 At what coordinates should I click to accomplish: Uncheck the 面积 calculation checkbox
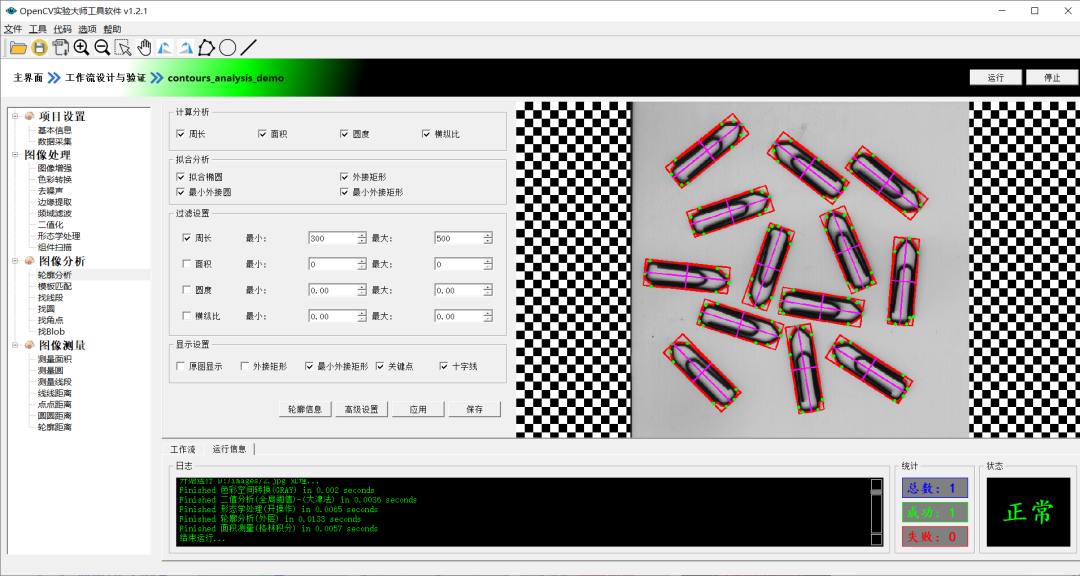tap(262, 134)
